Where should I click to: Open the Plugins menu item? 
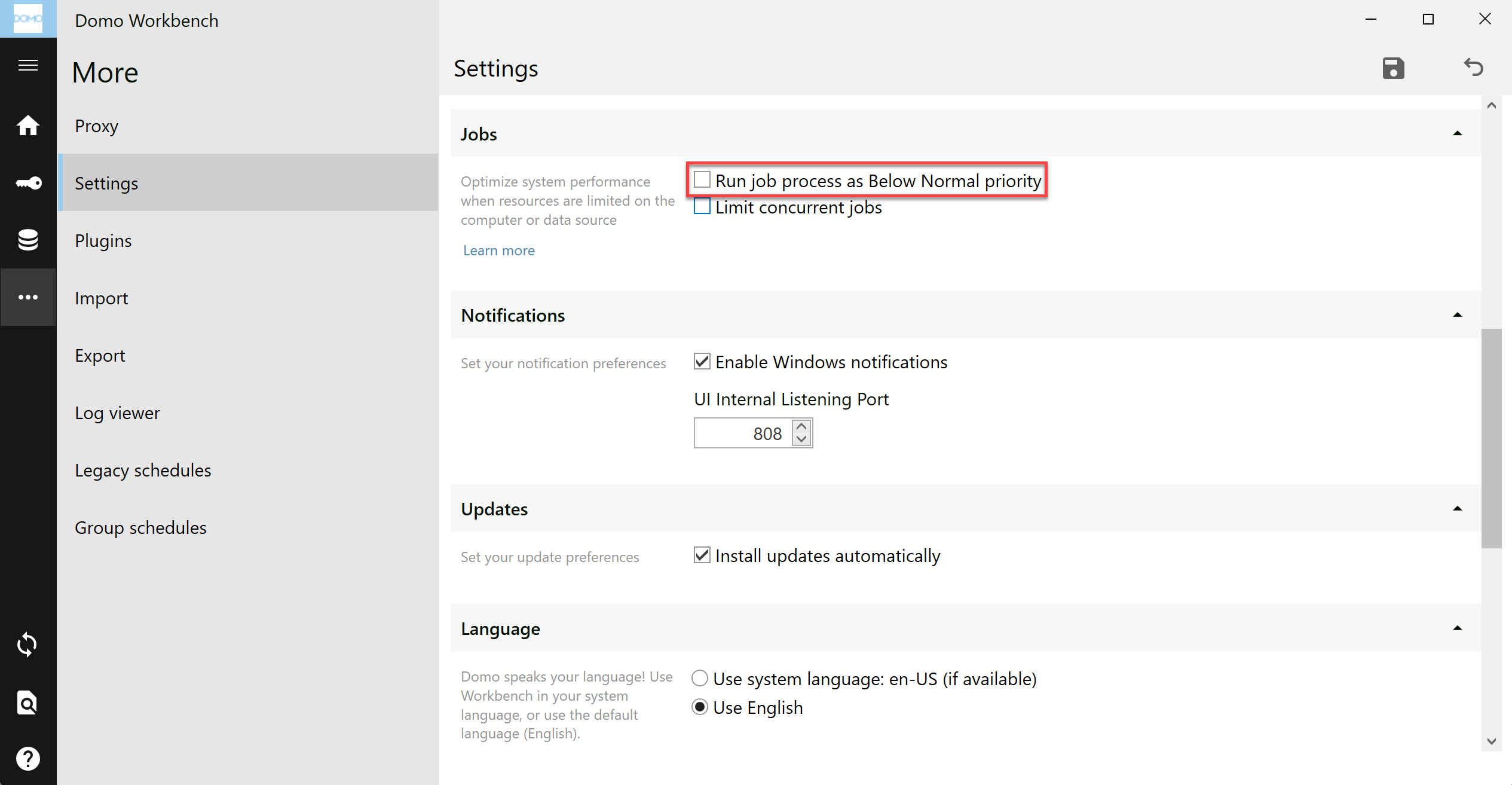coord(103,241)
